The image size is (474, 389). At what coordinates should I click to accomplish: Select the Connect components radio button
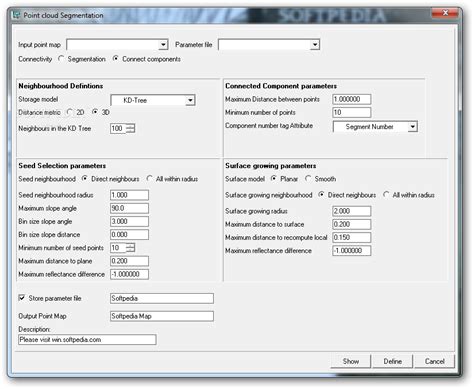(115, 59)
